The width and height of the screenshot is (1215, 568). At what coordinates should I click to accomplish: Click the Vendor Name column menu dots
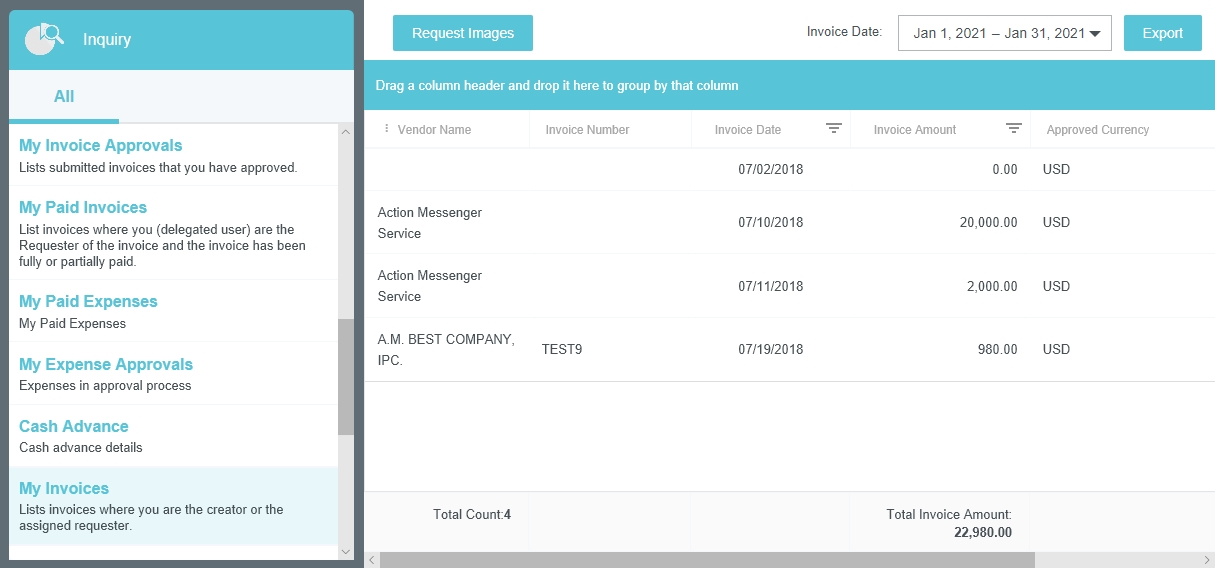[386, 129]
